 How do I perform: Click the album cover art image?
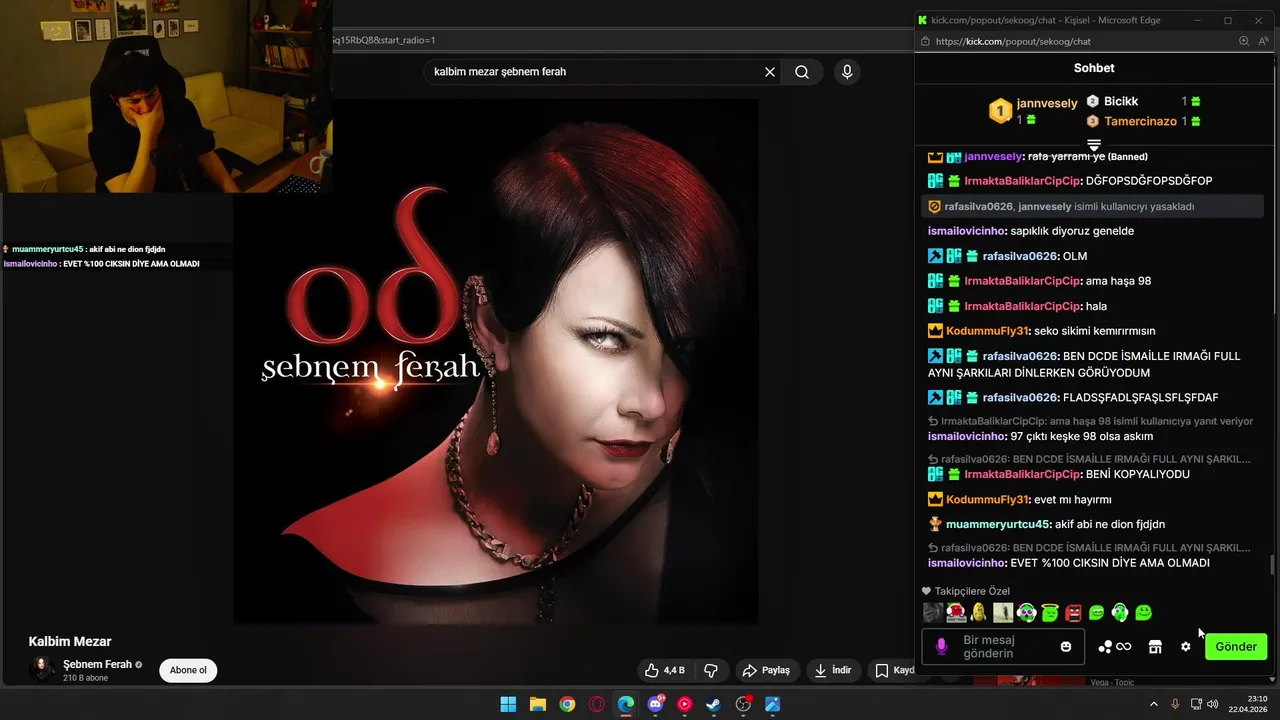pos(496,360)
